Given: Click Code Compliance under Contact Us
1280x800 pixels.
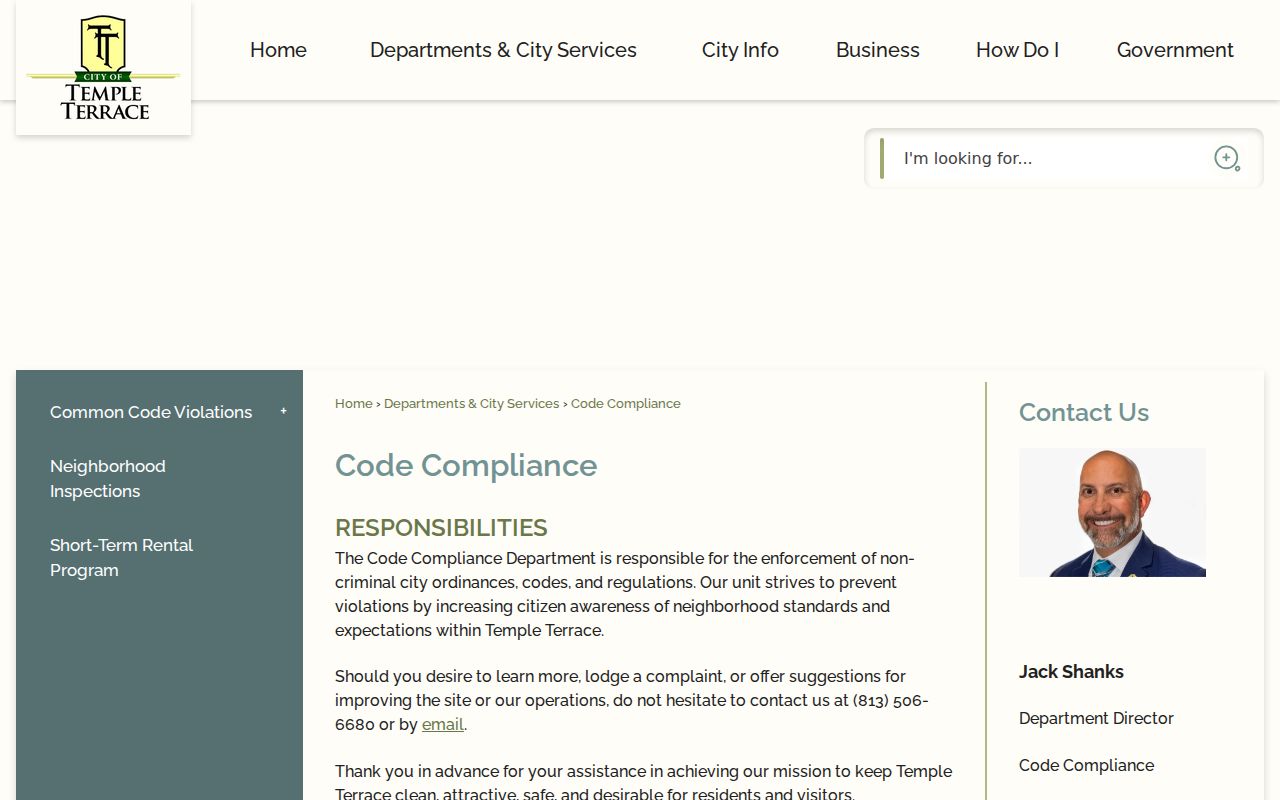Looking at the screenshot, I should [x=1086, y=765].
